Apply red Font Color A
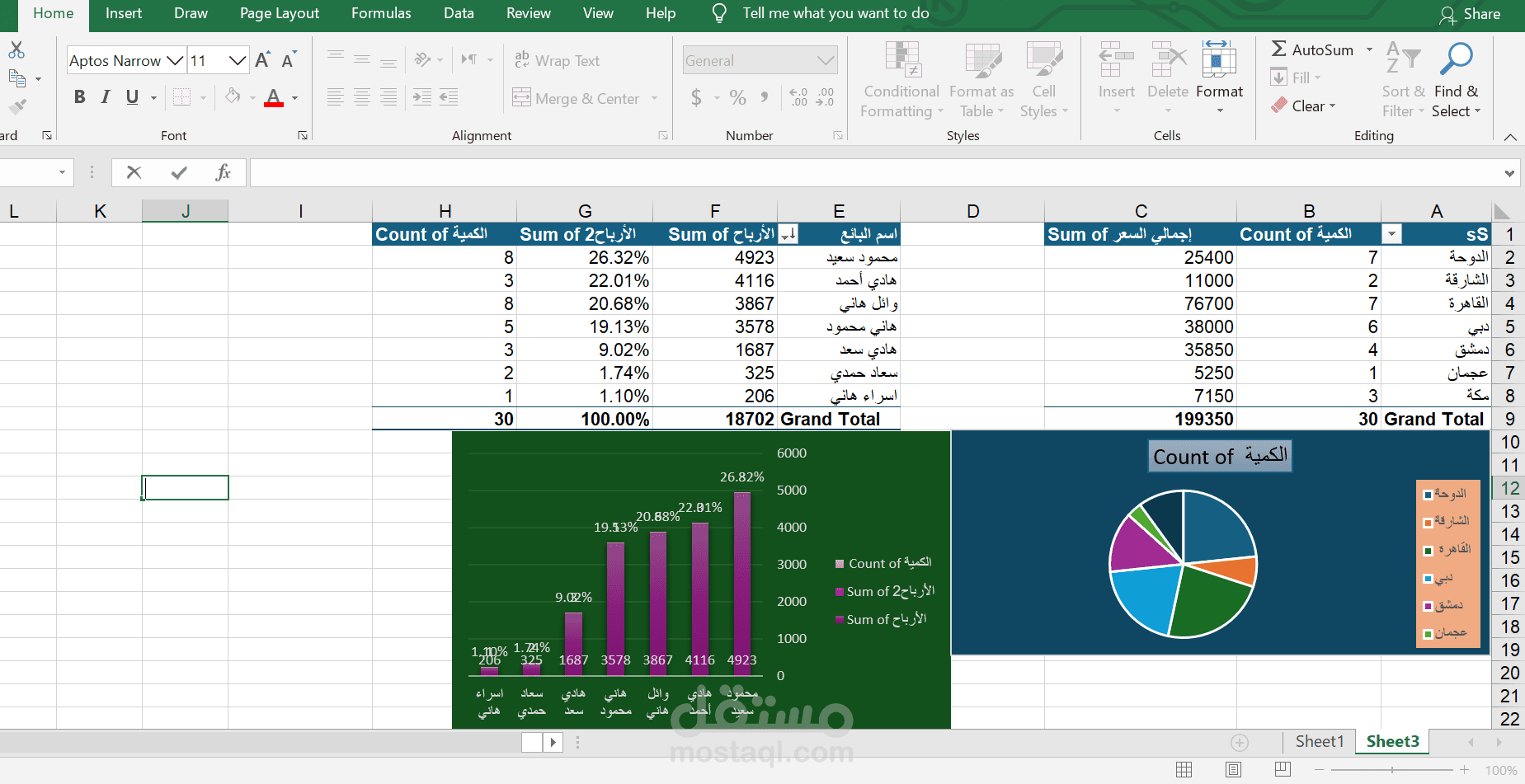Image resolution: width=1525 pixels, height=784 pixels. point(274,97)
